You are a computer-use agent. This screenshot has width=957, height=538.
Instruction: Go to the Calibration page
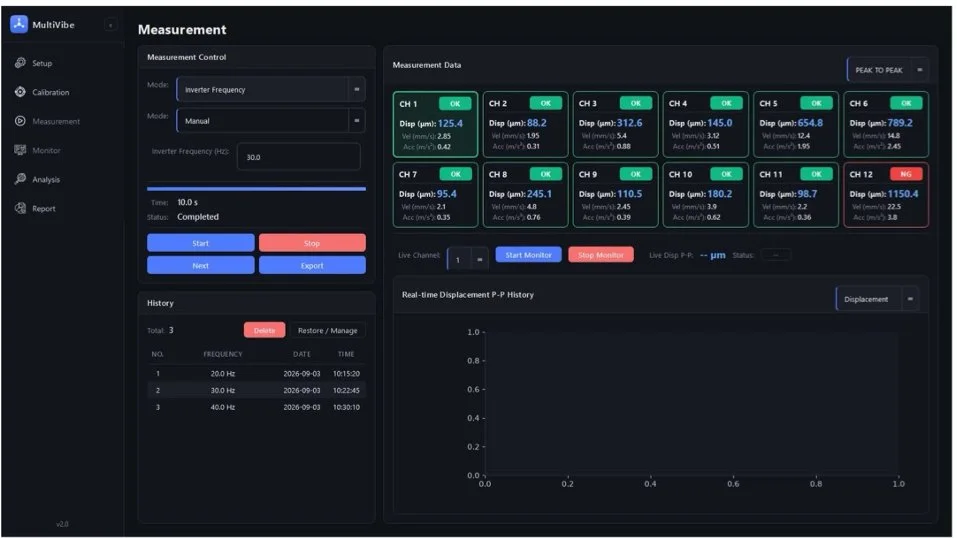(51, 92)
